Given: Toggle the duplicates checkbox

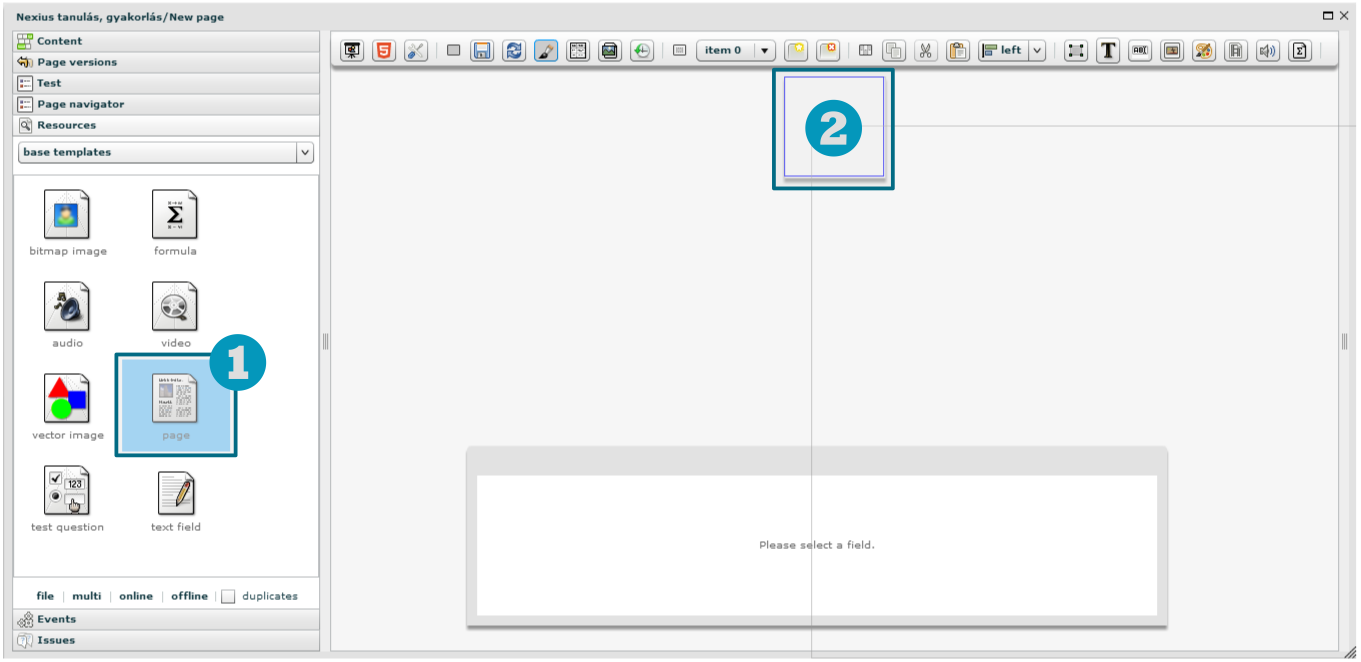Looking at the screenshot, I should click(228, 596).
